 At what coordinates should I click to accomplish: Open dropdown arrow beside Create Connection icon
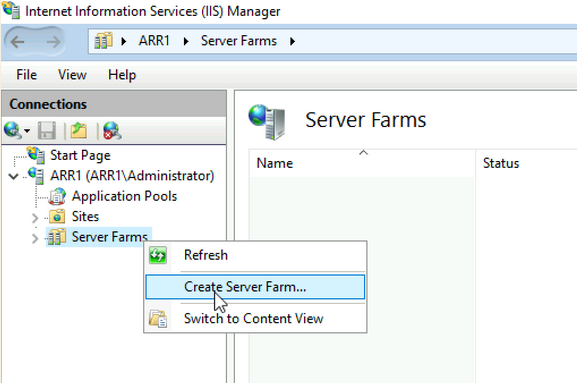pos(27,131)
